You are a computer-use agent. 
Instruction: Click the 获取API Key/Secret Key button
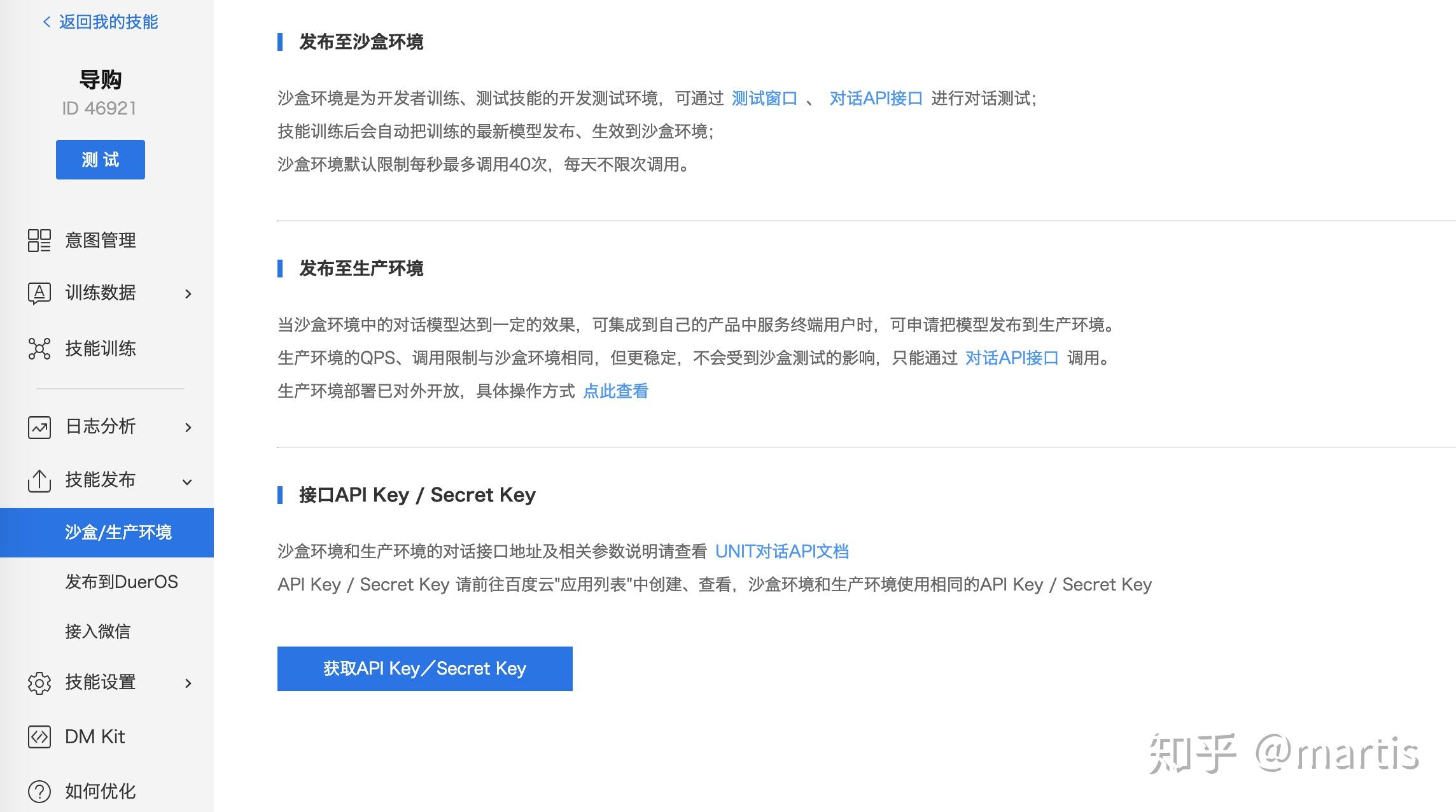coord(424,669)
